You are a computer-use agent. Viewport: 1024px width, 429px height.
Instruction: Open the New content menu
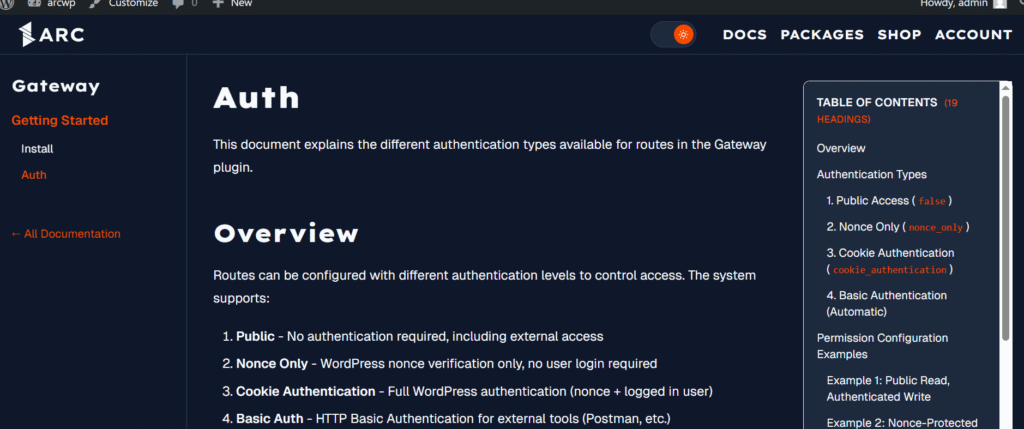coord(232,3)
